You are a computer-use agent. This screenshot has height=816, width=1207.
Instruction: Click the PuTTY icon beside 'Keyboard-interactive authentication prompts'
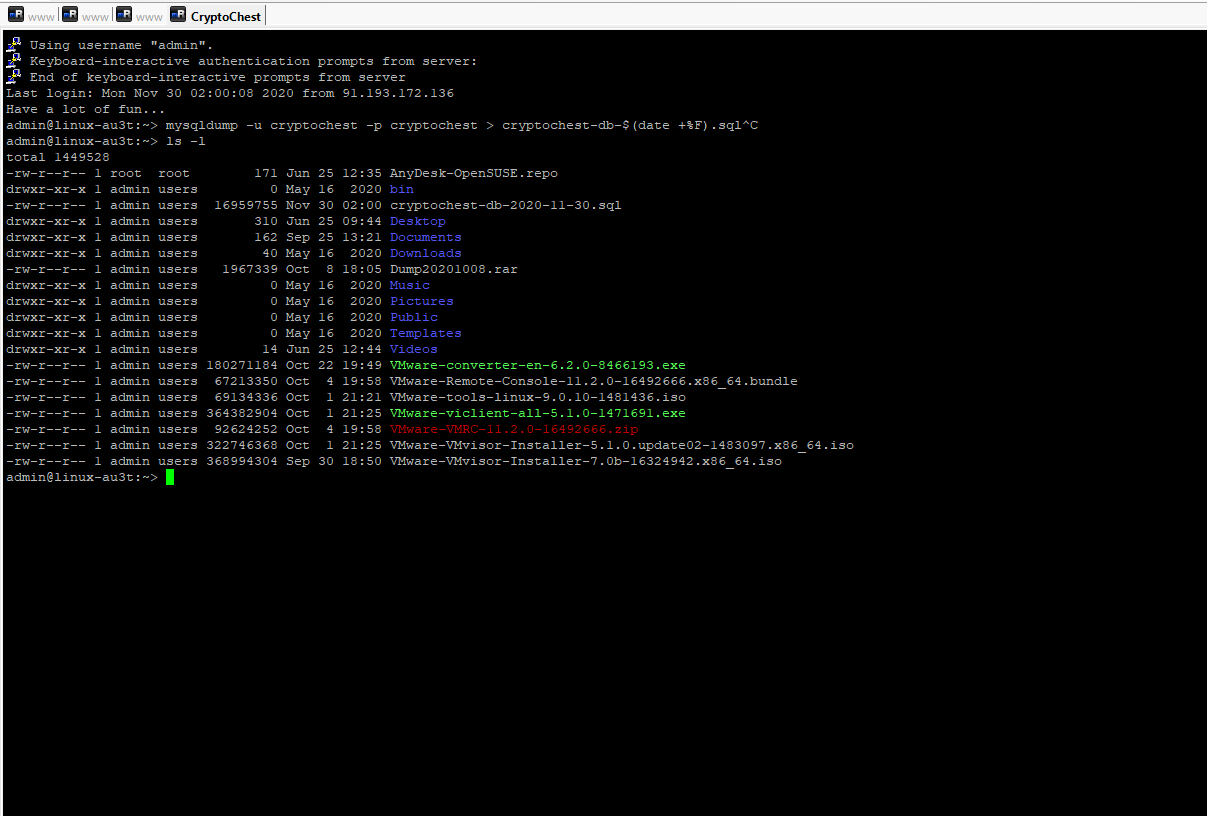click(13, 60)
